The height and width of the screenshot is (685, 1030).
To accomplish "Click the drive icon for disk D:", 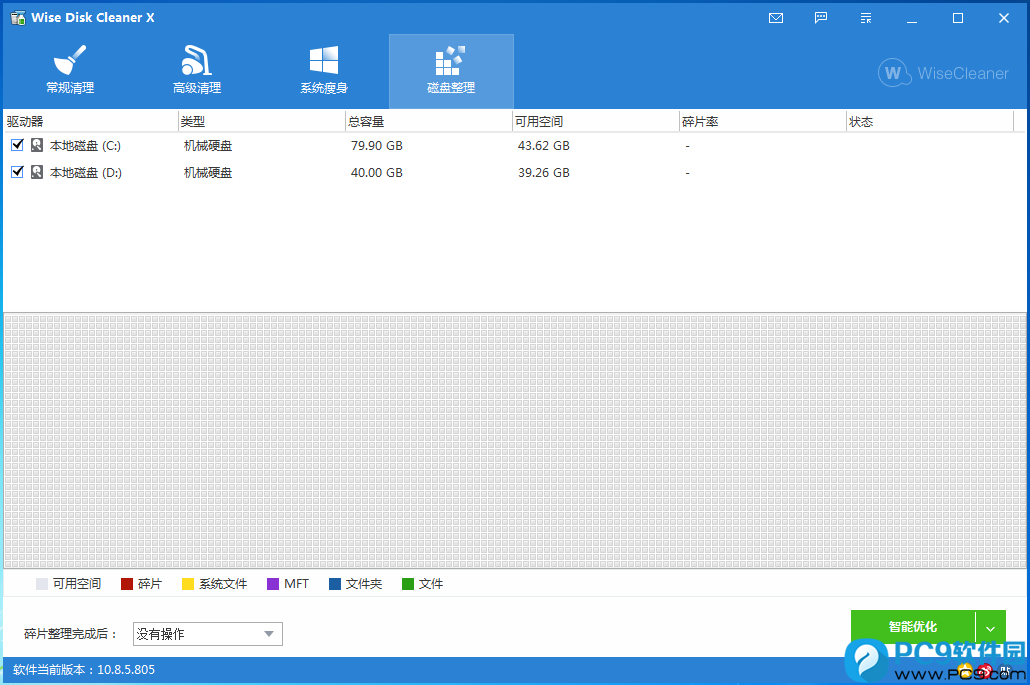I will (37, 172).
